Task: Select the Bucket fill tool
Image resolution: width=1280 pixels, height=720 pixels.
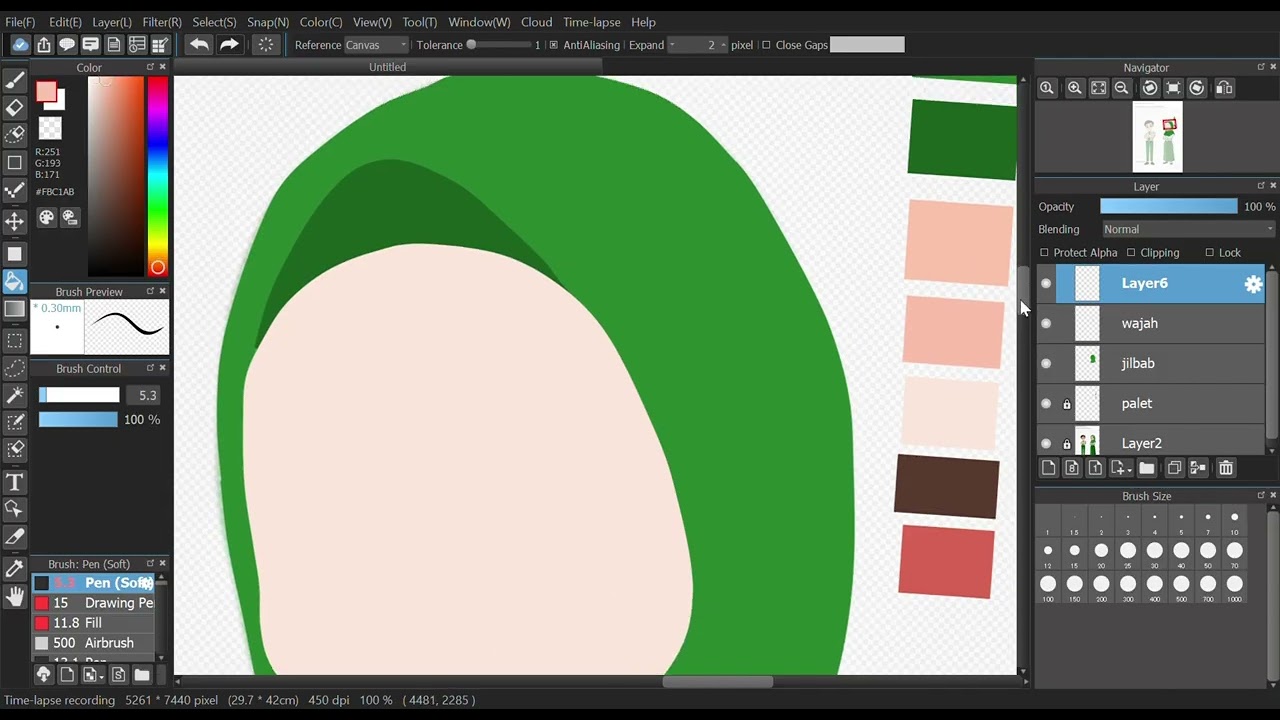Action: tap(14, 282)
